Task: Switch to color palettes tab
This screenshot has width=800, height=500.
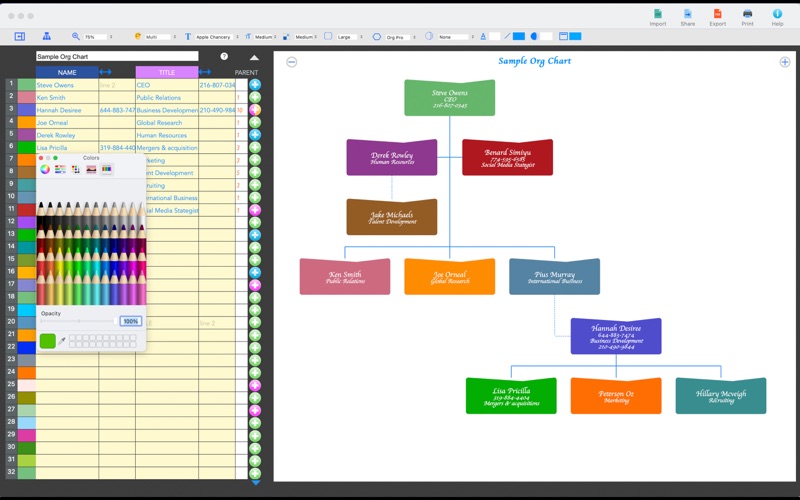Action: (x=76, y=169)
